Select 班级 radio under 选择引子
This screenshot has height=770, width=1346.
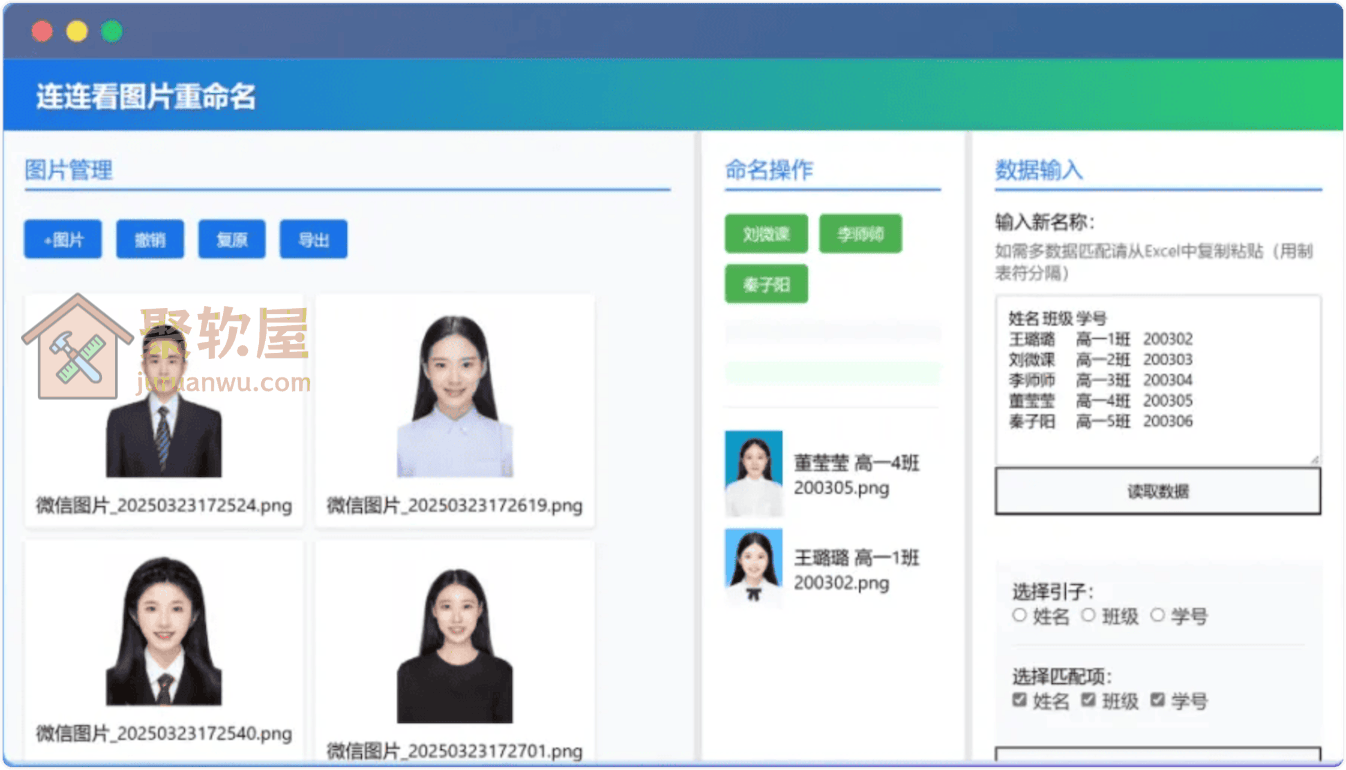coord(1088,615)
